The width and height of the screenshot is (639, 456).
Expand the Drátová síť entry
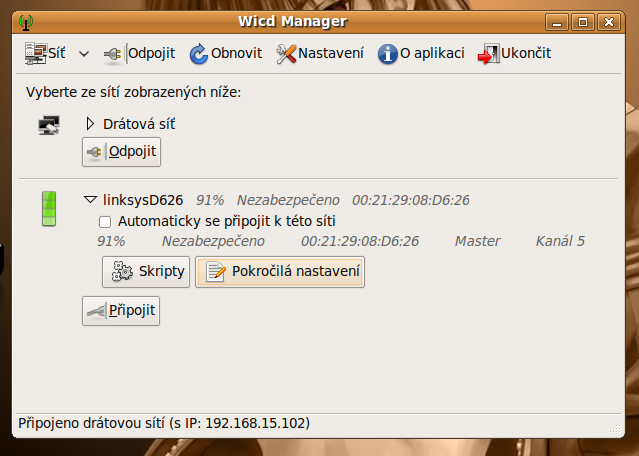[x=90, y=124]
